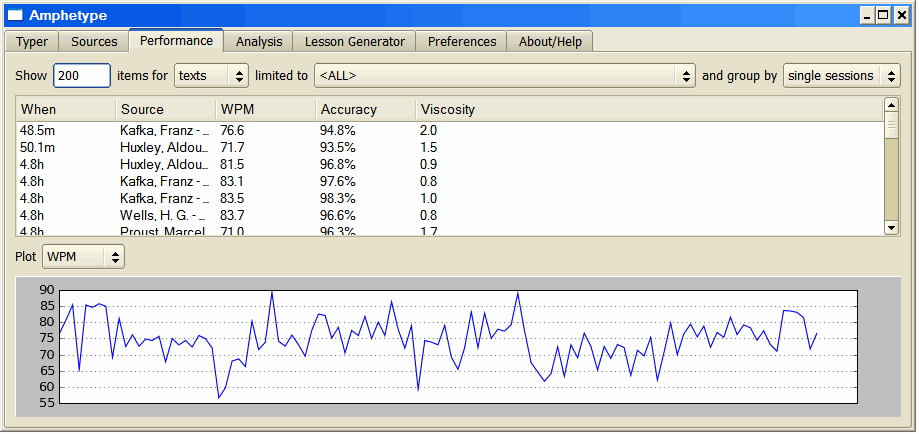Close the Amphetype window
The width and height of the screenshot is (919, 434).
[901, 16]
